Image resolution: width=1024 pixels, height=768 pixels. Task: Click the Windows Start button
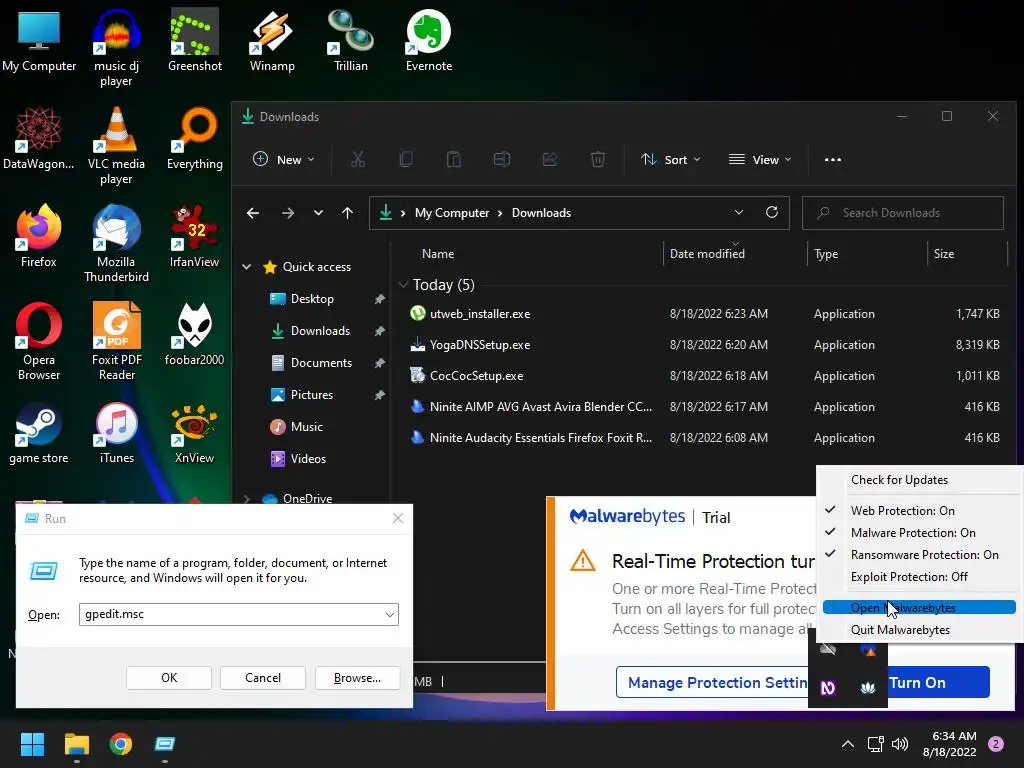(x=32, y=744)
